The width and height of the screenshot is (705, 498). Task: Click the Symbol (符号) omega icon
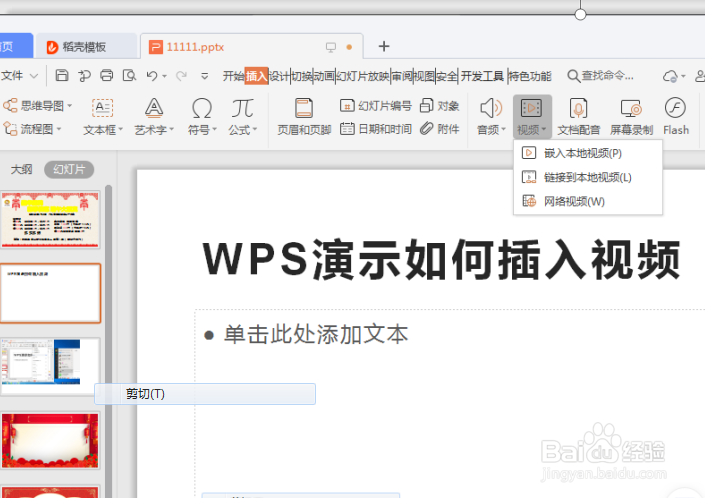202,108
